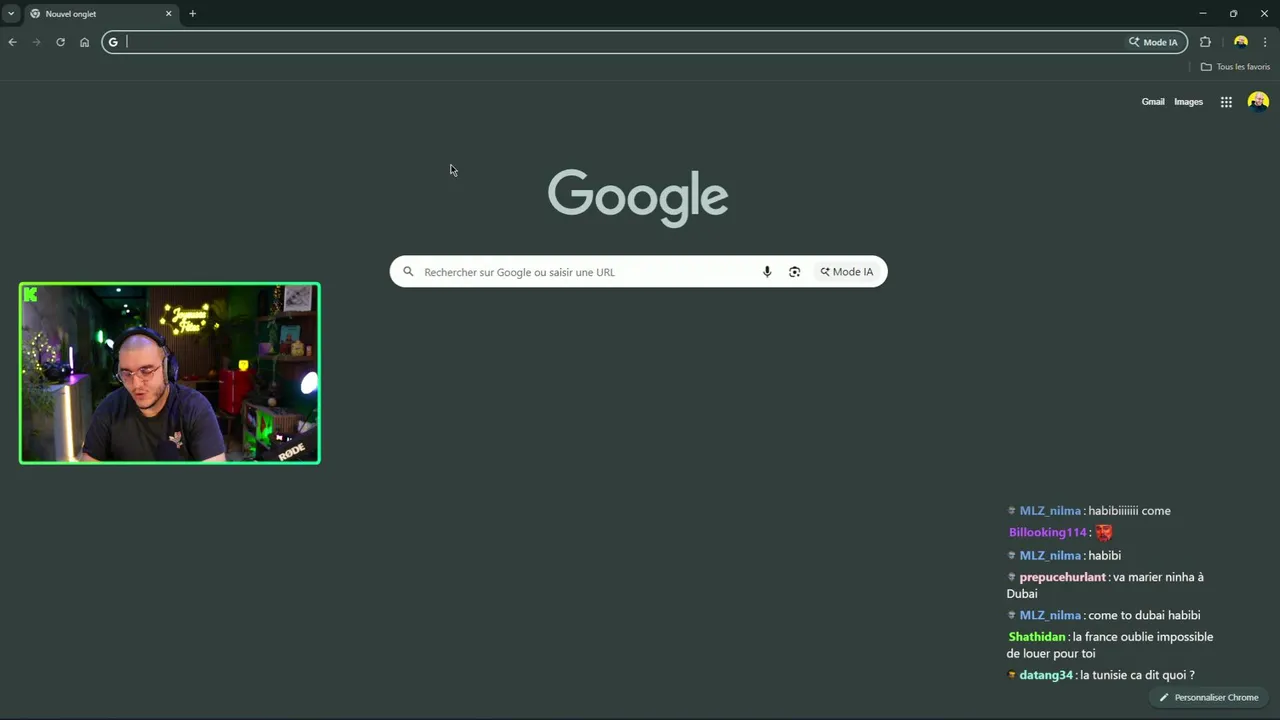Click the browser forward arrow

pyautogui.click(x=36, y=42)
